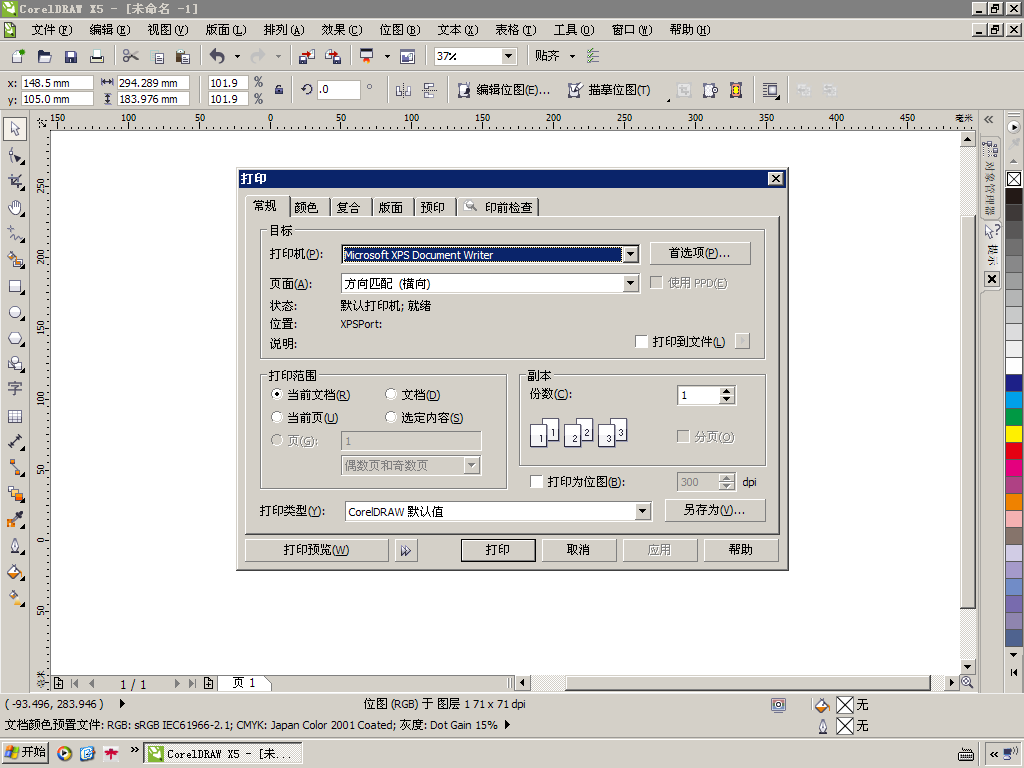1024x768 pixels.
Task: Click the 打印 button
Action: 498,550
